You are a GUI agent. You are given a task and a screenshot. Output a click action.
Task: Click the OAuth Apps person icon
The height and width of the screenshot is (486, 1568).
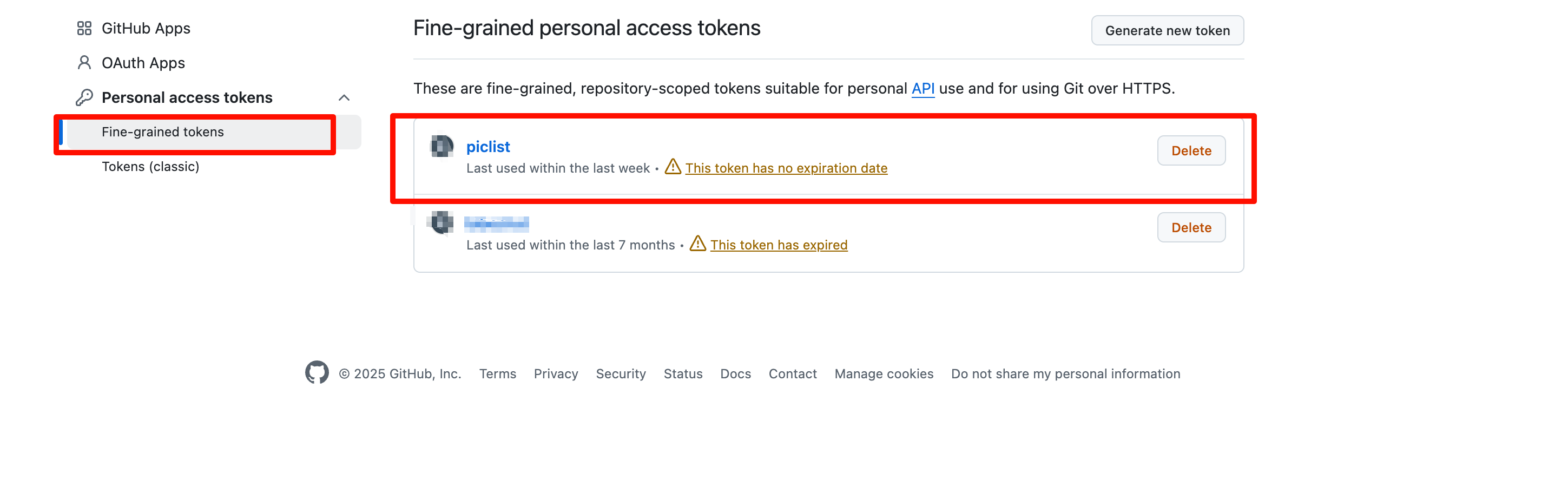pos(84,63)
